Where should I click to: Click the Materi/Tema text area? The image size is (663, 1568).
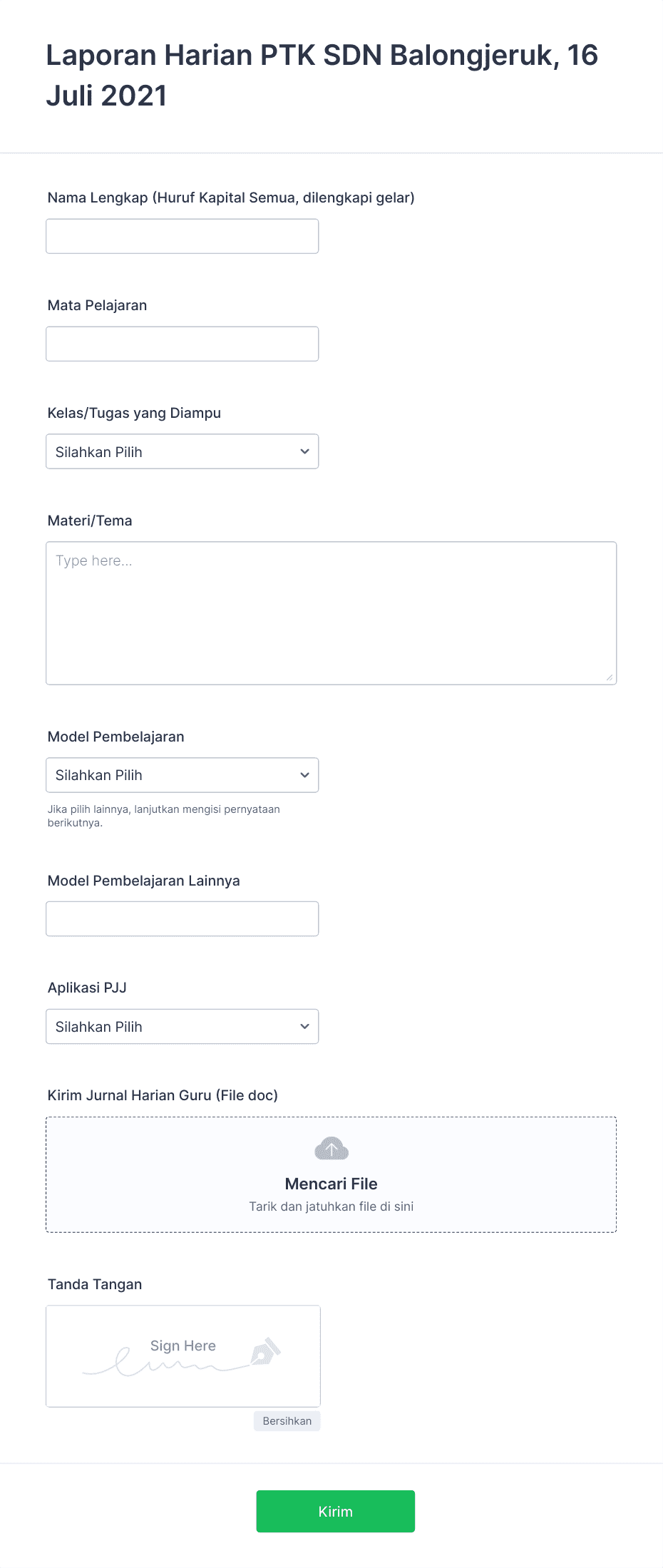click(x=331, y=613)
